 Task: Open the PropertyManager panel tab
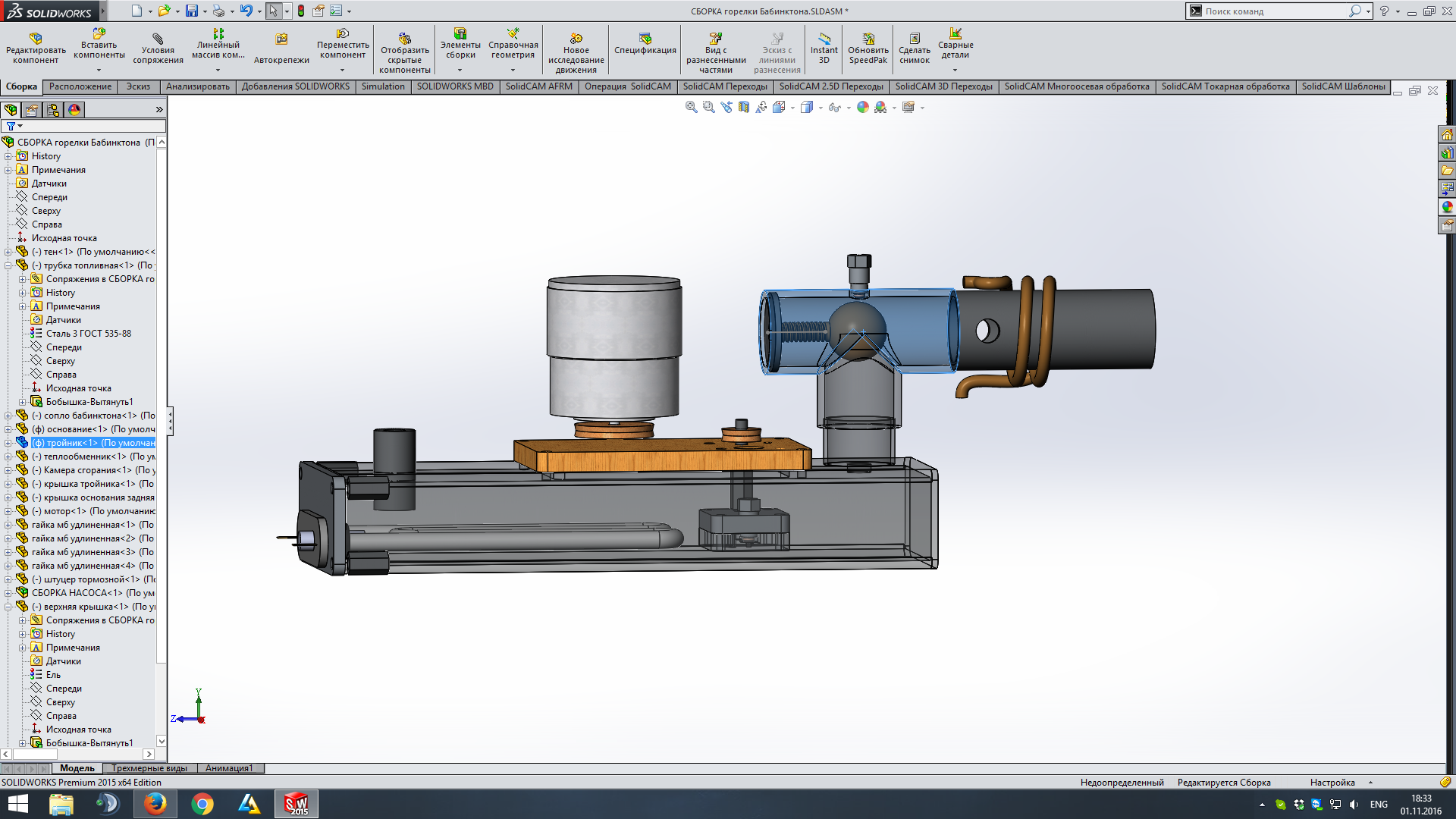click(x=32, y=110)
